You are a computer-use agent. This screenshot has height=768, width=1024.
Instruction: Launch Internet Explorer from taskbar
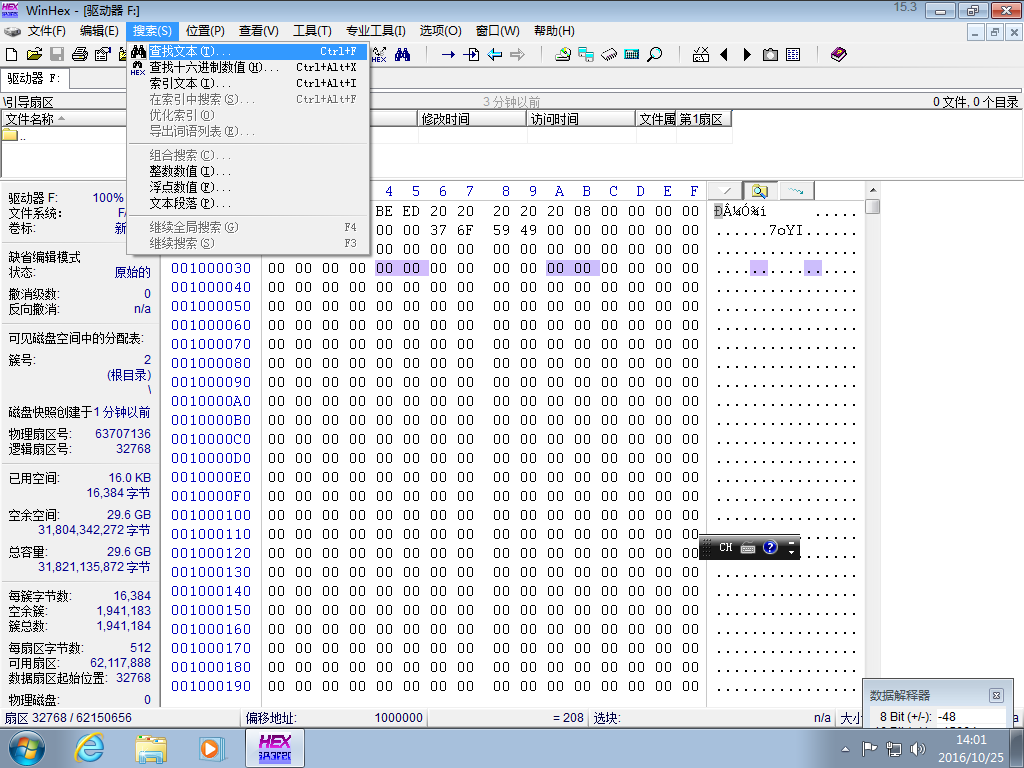89,748
